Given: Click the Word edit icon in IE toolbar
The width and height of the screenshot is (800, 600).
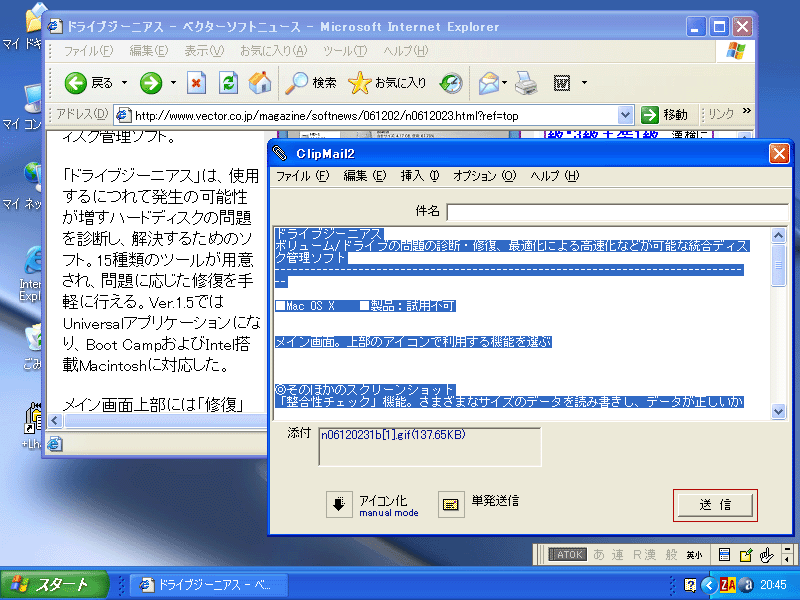Looking at the screenshot, I should pyautogui.click(x=562, y=83).
